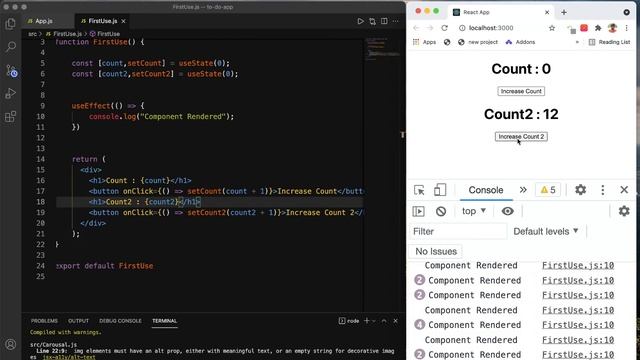Open the Reading List

(x=609, y=42)
